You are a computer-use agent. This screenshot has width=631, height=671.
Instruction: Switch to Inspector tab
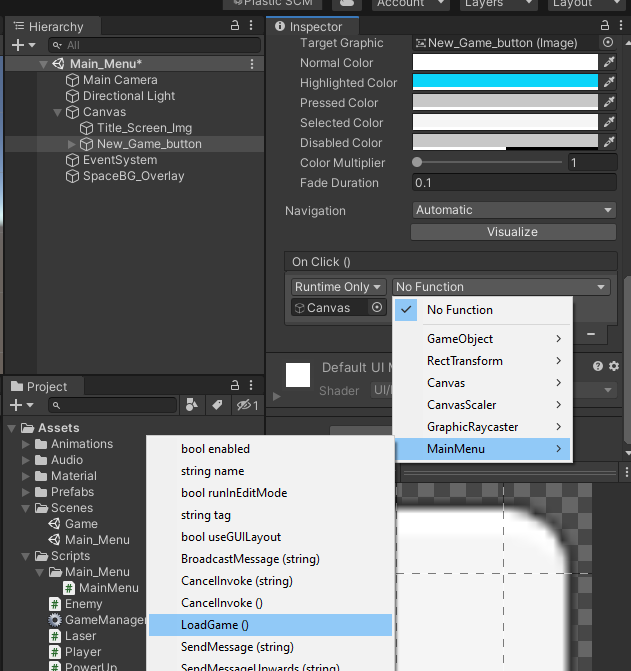point(313,27)
